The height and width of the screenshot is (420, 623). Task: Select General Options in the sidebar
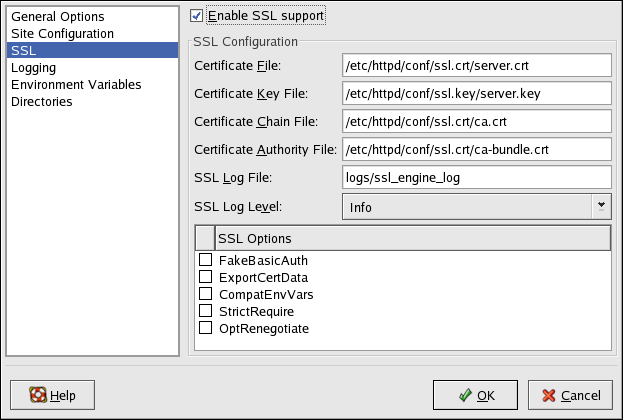tap(57, 17)
